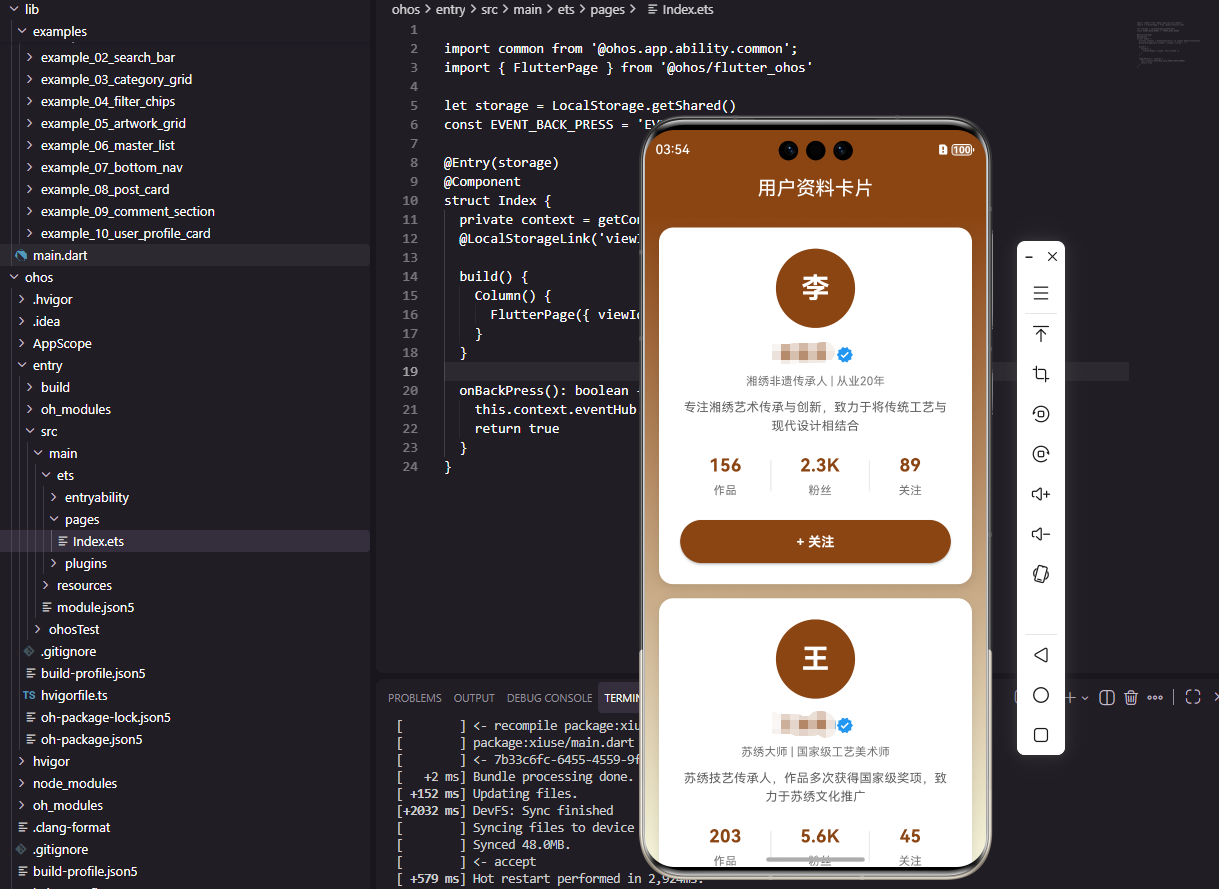Tap the emulator Back triangle button

coord(1041,655)
